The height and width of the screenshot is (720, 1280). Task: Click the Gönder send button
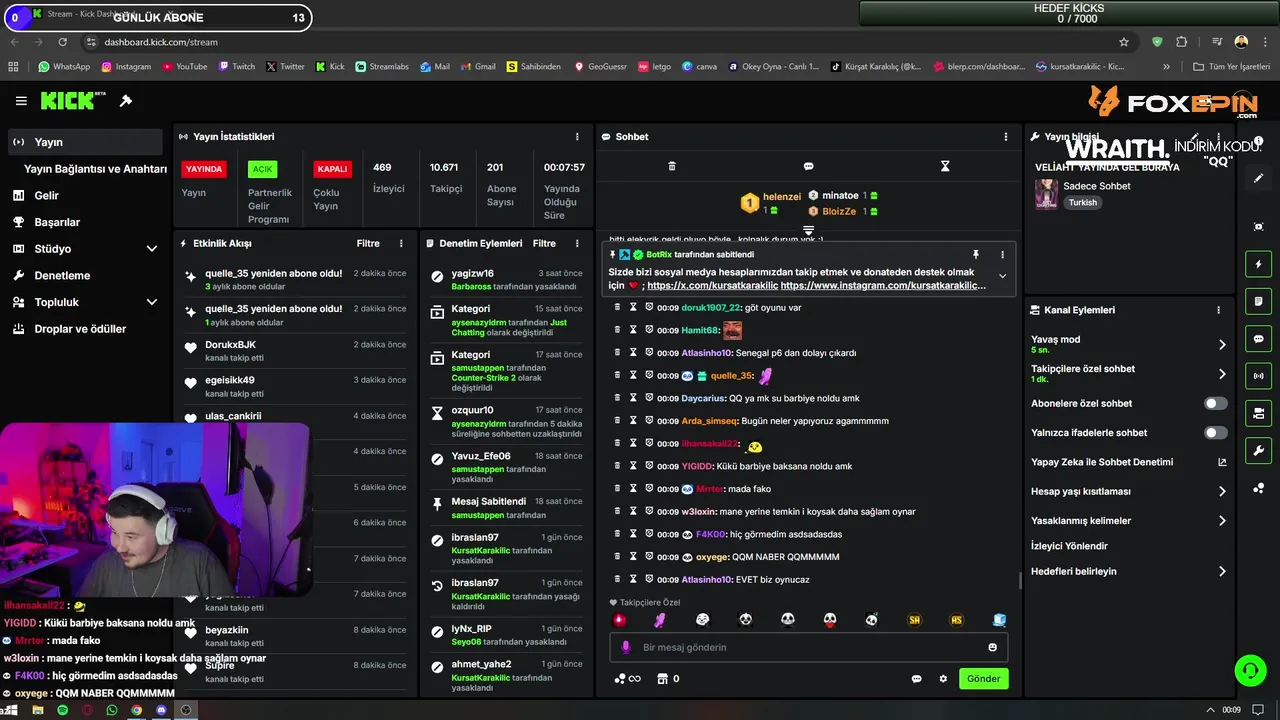(x=983, y=679)
